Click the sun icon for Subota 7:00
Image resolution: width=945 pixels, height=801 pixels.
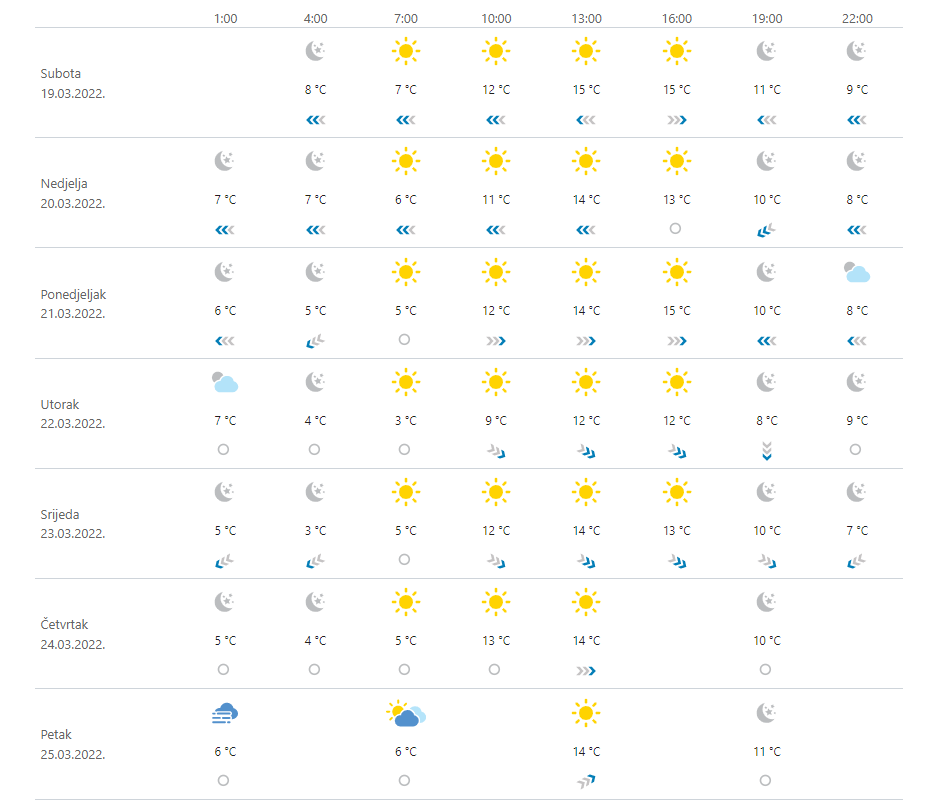[x=405, y=51]
